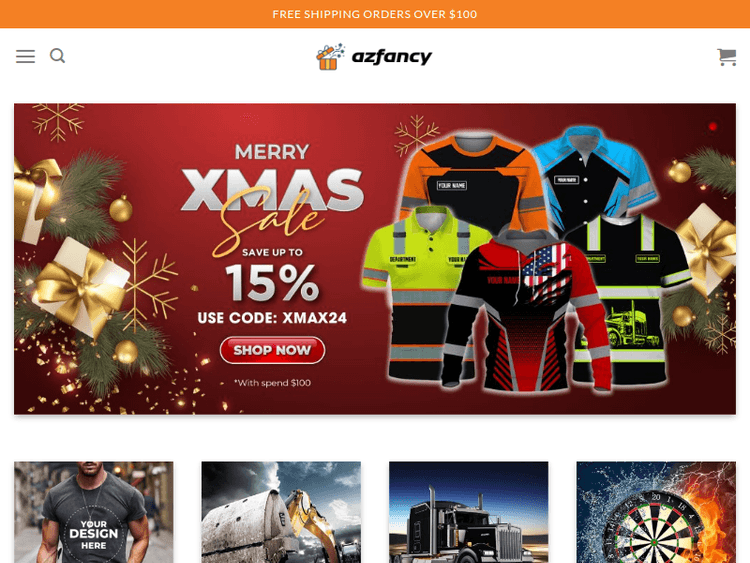The image size is (750, 563).
Task: Click the With spend $100 footnote
Action: tap(272, 383)
